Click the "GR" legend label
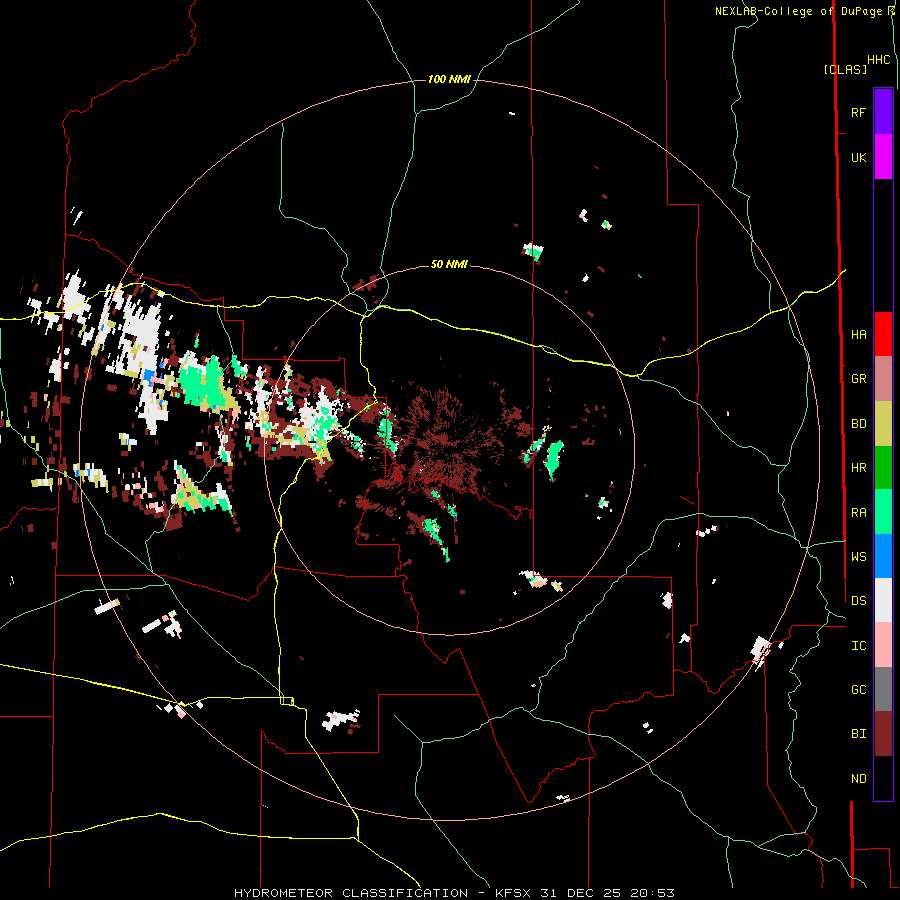Image resolution: width=900 pixels, height=900 pixels. coord(858,379)
